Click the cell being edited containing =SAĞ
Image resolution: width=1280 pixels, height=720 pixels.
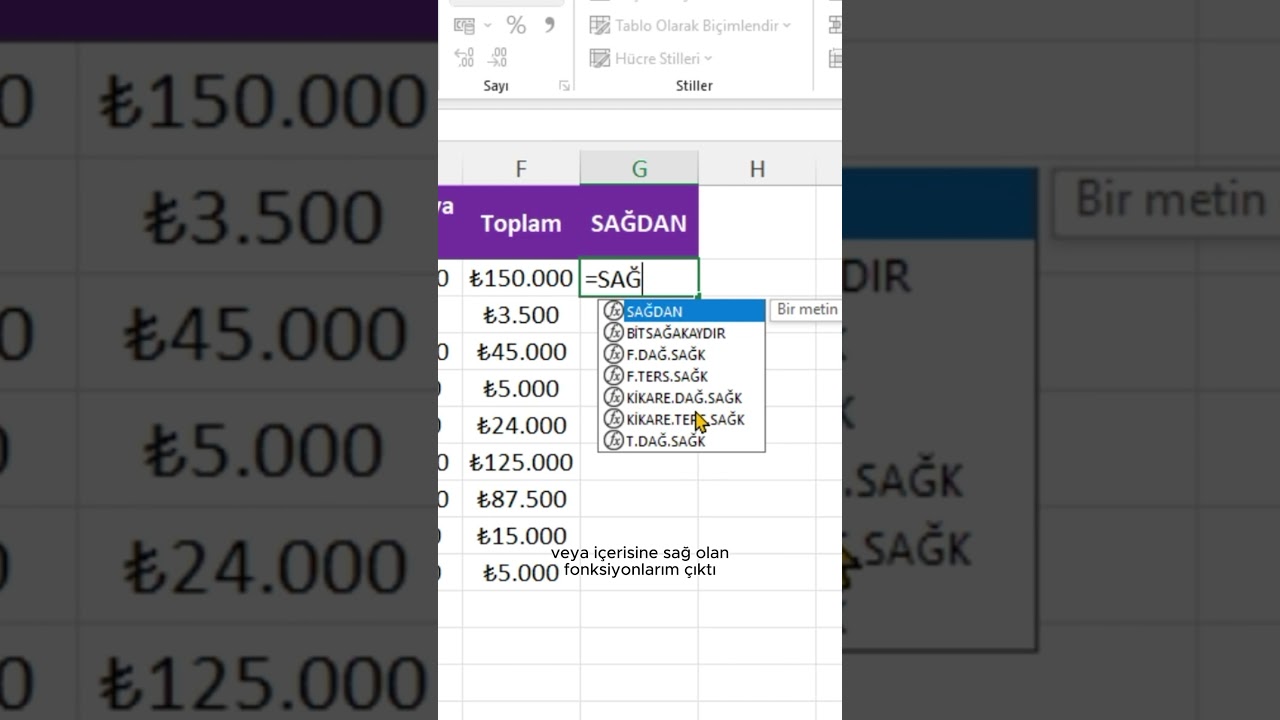click(639, 278)
